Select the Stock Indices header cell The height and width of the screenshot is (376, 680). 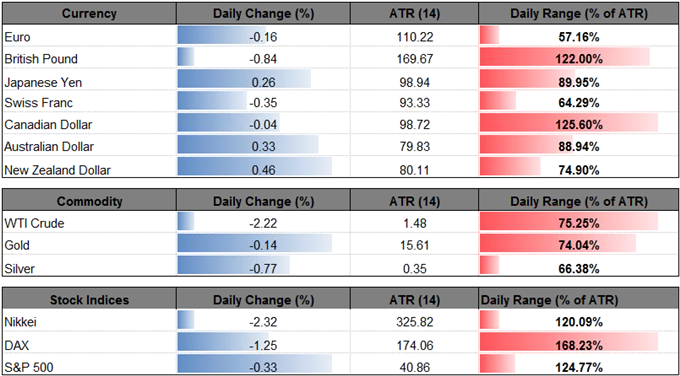click(x=89, y=300)
